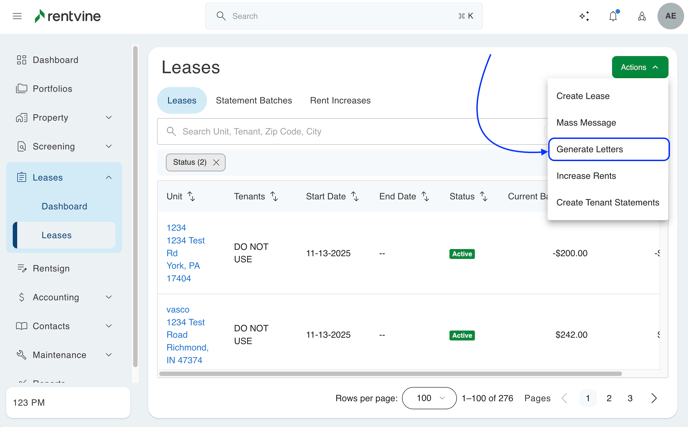Click the lease search input field
The width and height of the screenshot is (688, 427).
point(350,131)
